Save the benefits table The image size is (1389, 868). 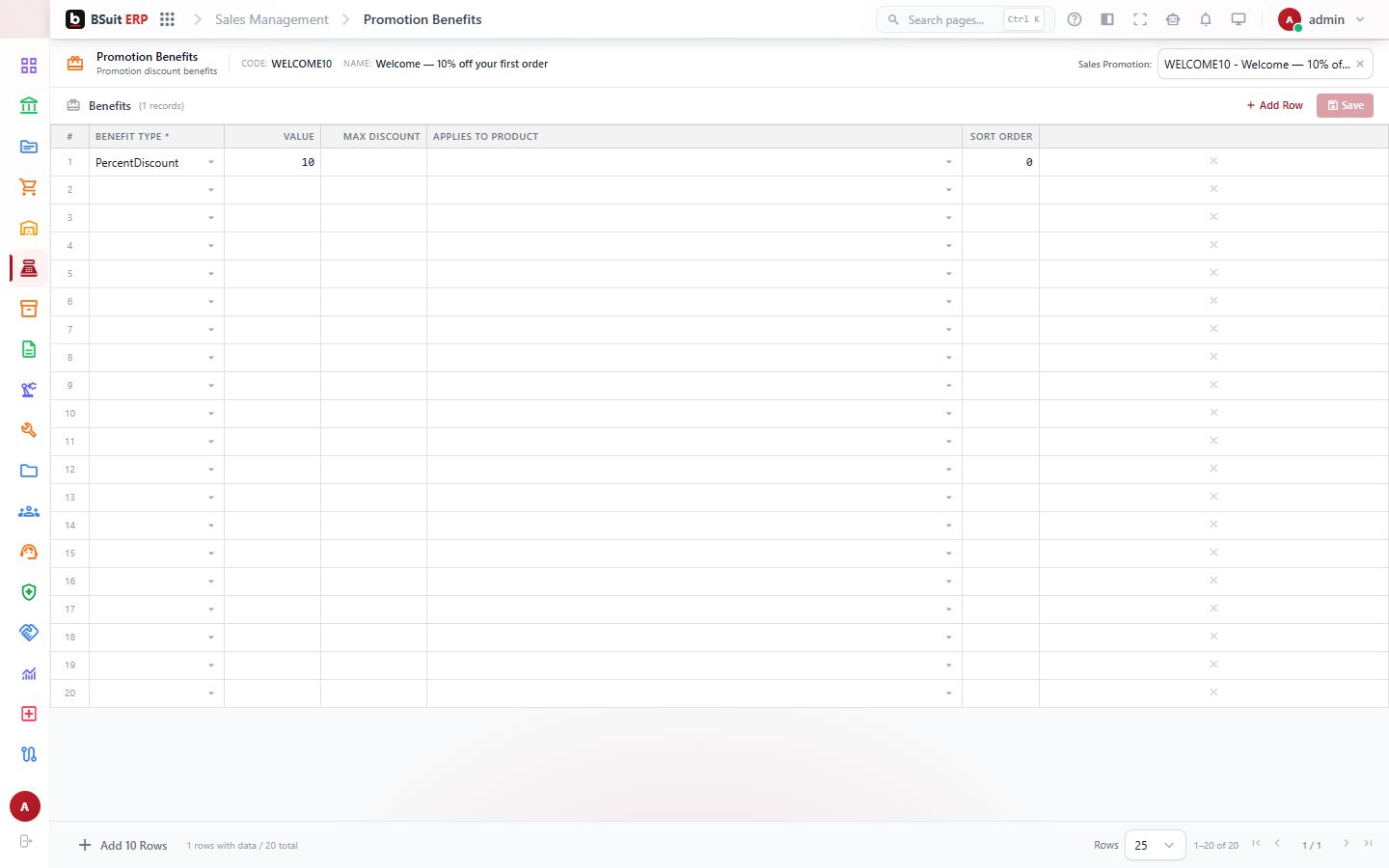[1345, 105]
